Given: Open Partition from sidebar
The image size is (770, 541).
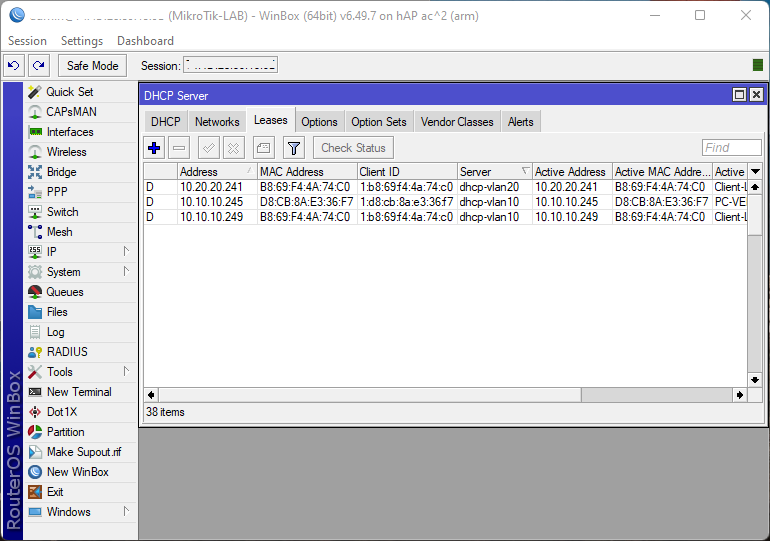Looking at the screenshot, I should (81, 432).
